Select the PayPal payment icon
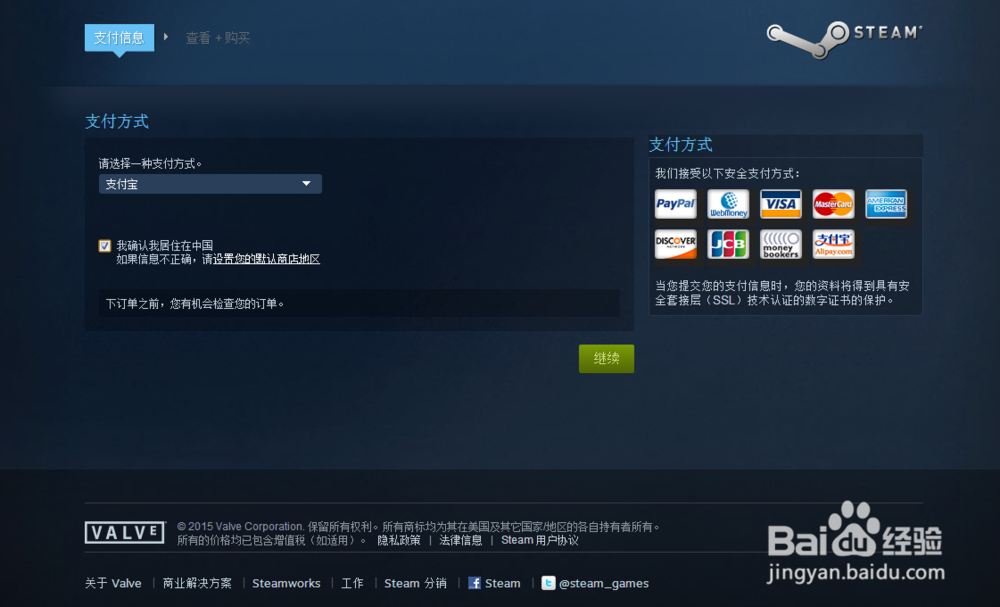 (x=675, y=204)
